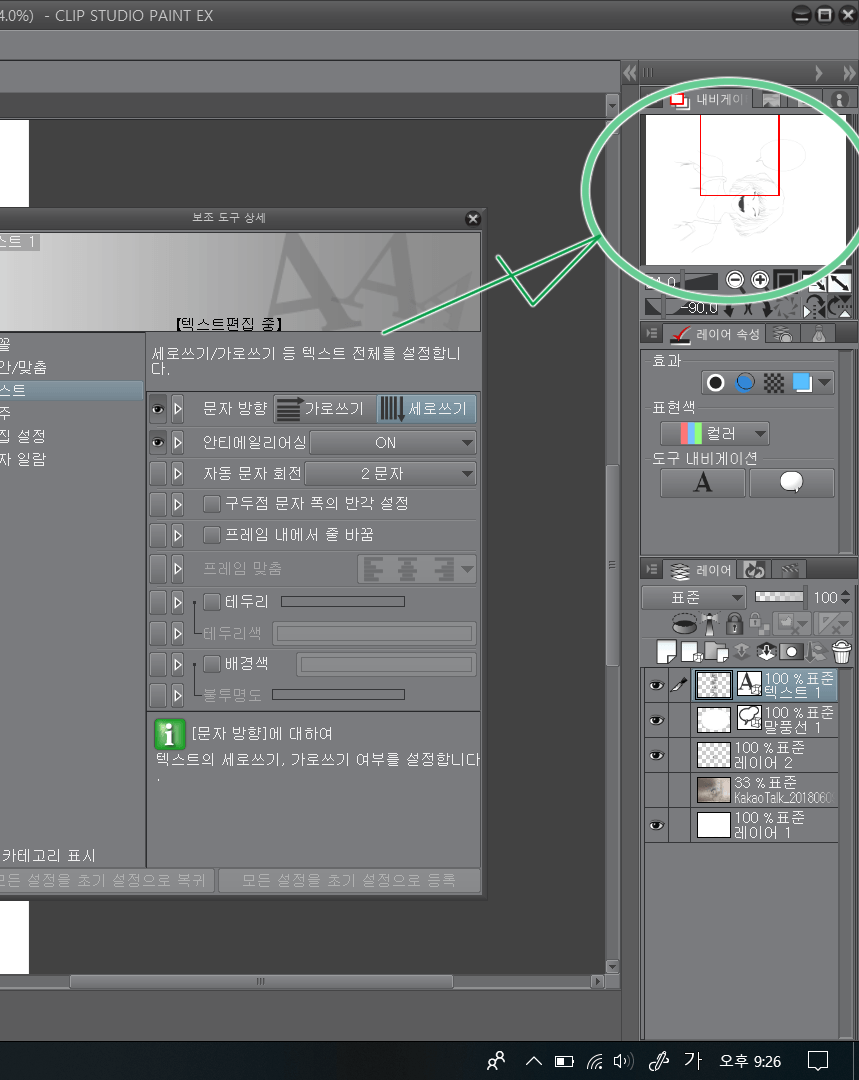
Task: Click the pen input icon in taskbar
Action: [x=659, y=1061]
